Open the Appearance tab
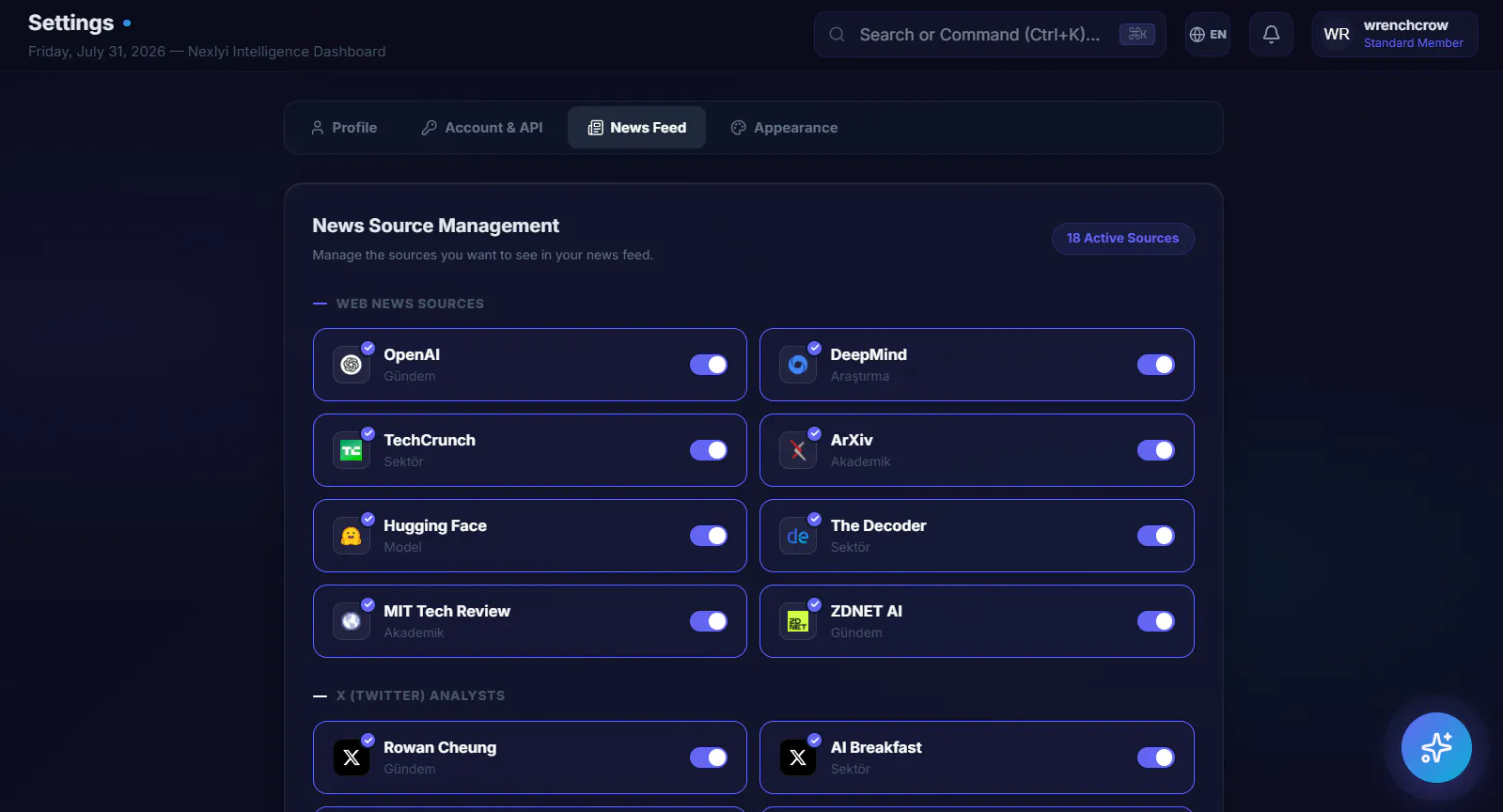 (784, 128)
